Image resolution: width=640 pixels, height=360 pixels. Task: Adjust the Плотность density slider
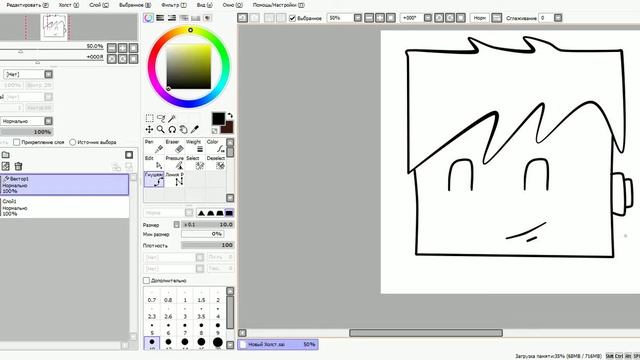[207, 245]
